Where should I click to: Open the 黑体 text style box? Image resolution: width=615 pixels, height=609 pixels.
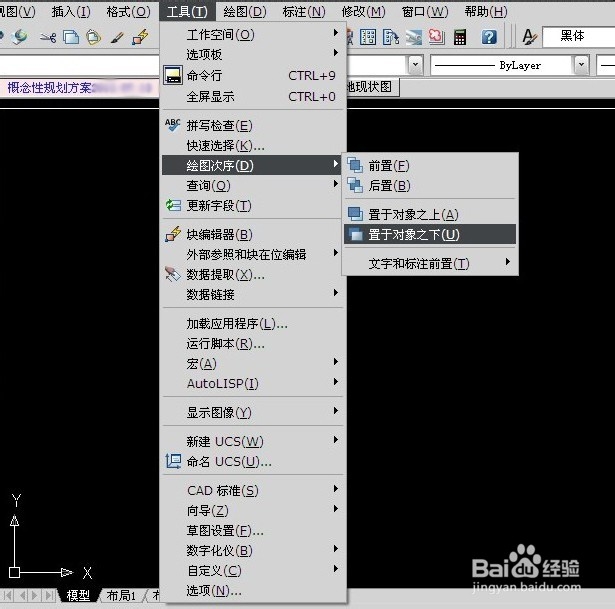pyautogui.click(x=579, y=37)
